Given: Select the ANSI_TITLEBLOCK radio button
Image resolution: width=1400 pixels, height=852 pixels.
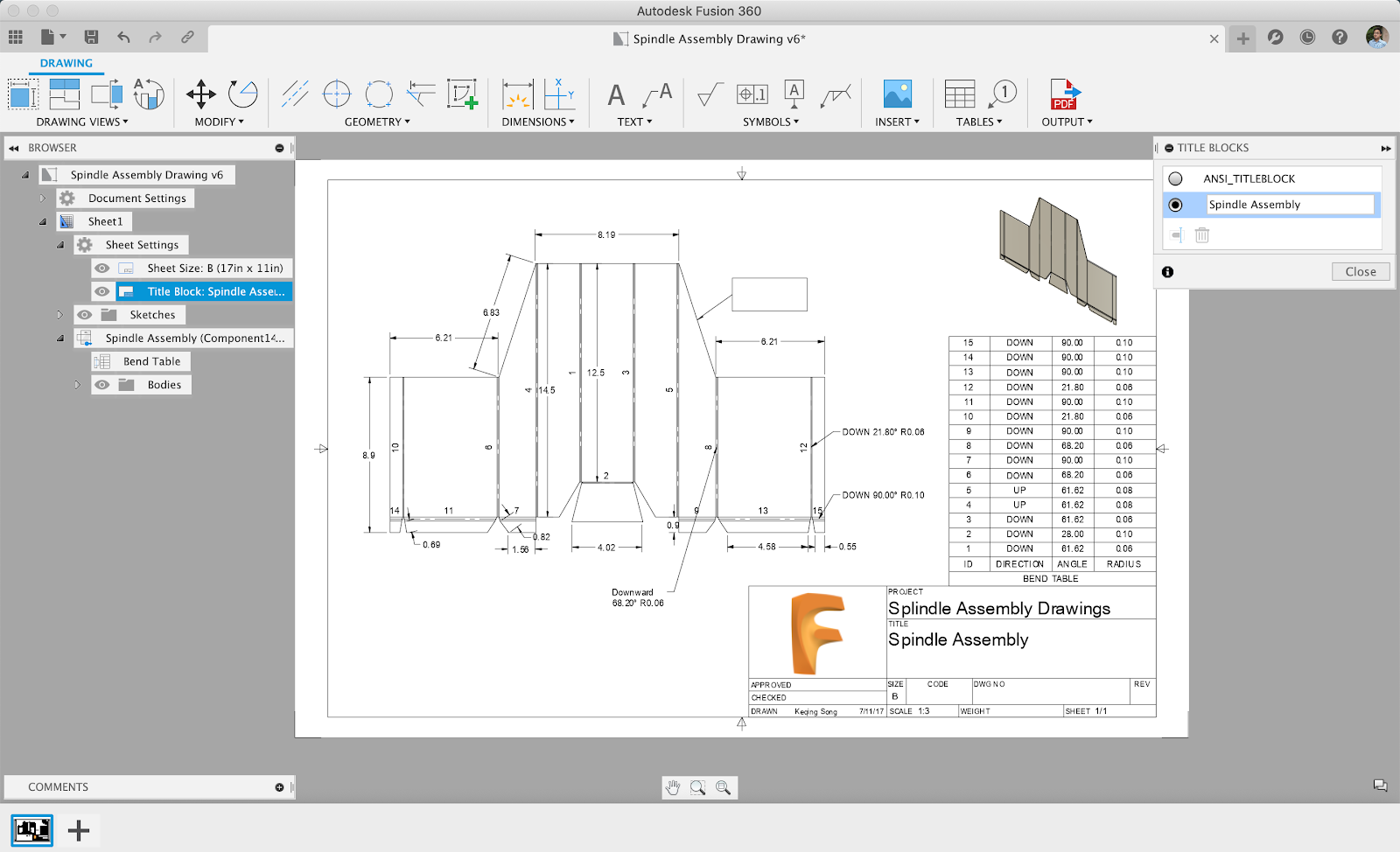Looking at the screenshot, I should click(1176, 178).
